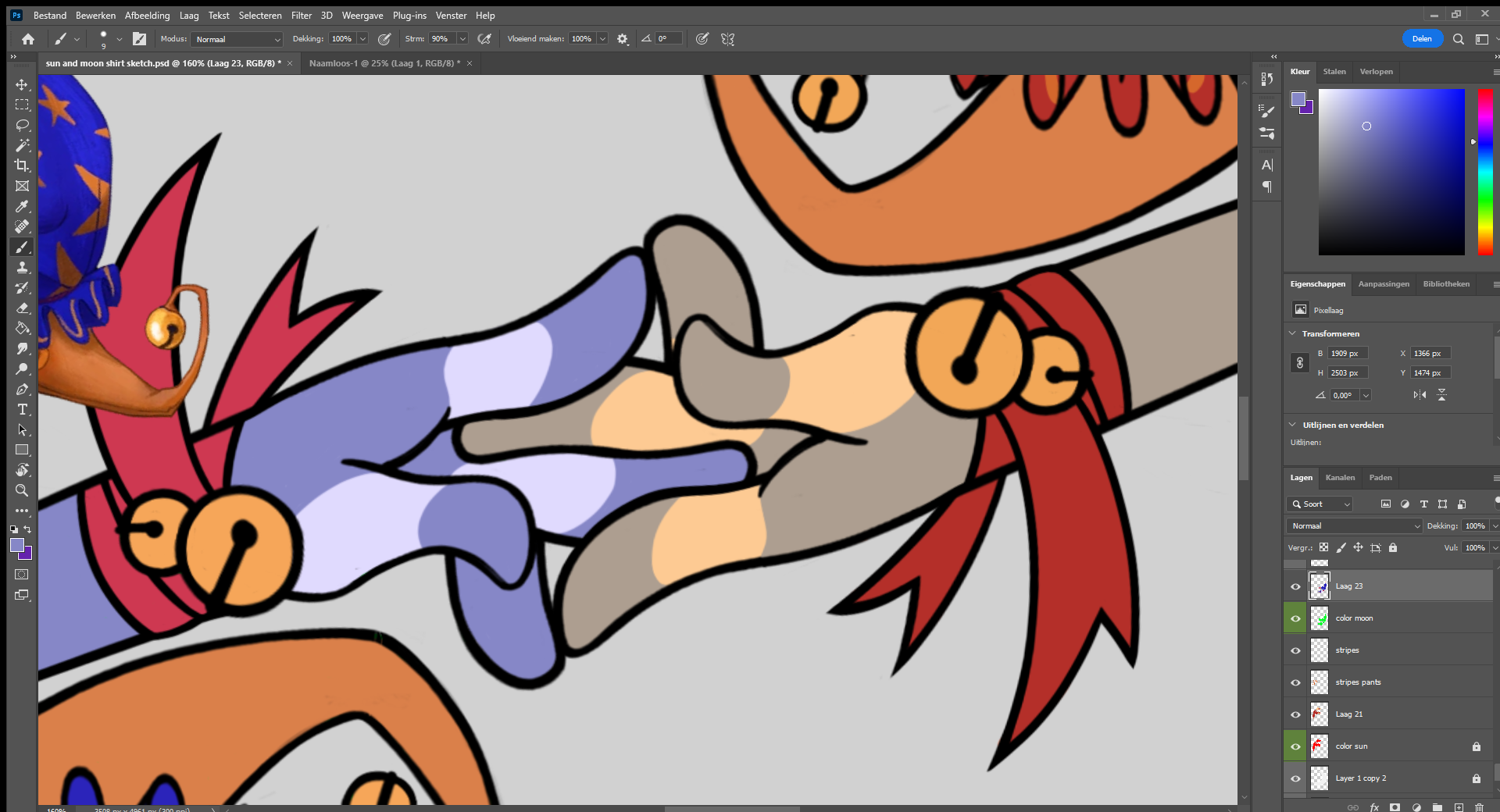
Task: Open the Bestand menu
Action: pos(50,16)
